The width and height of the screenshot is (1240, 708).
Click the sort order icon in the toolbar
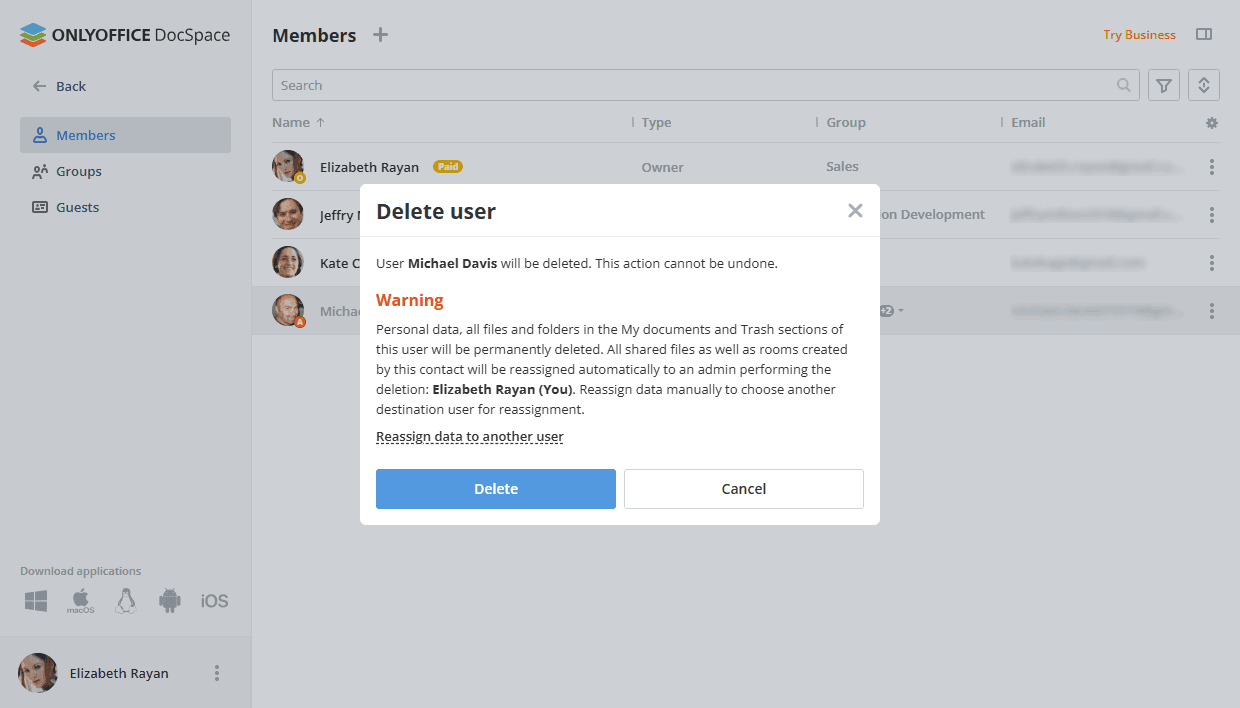click(x=1203, y=85)
